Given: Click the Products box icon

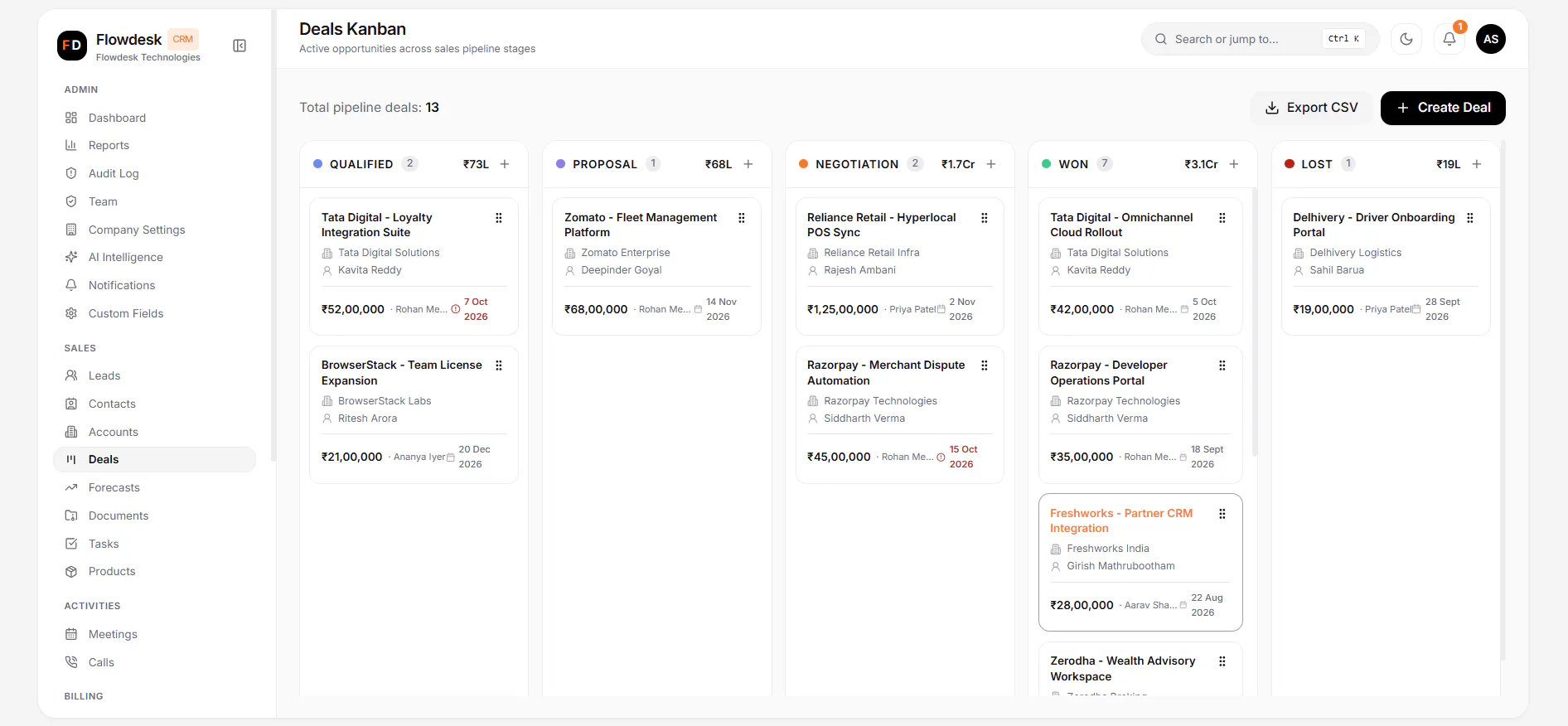Looking at the screenshot, I should pyautogui.click(x=71, y=571).
